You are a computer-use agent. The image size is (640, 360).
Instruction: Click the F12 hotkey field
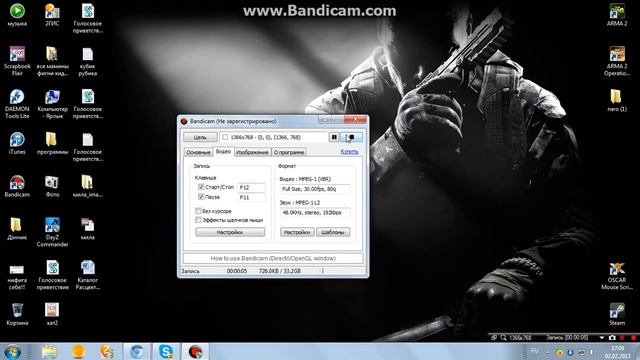251,187
